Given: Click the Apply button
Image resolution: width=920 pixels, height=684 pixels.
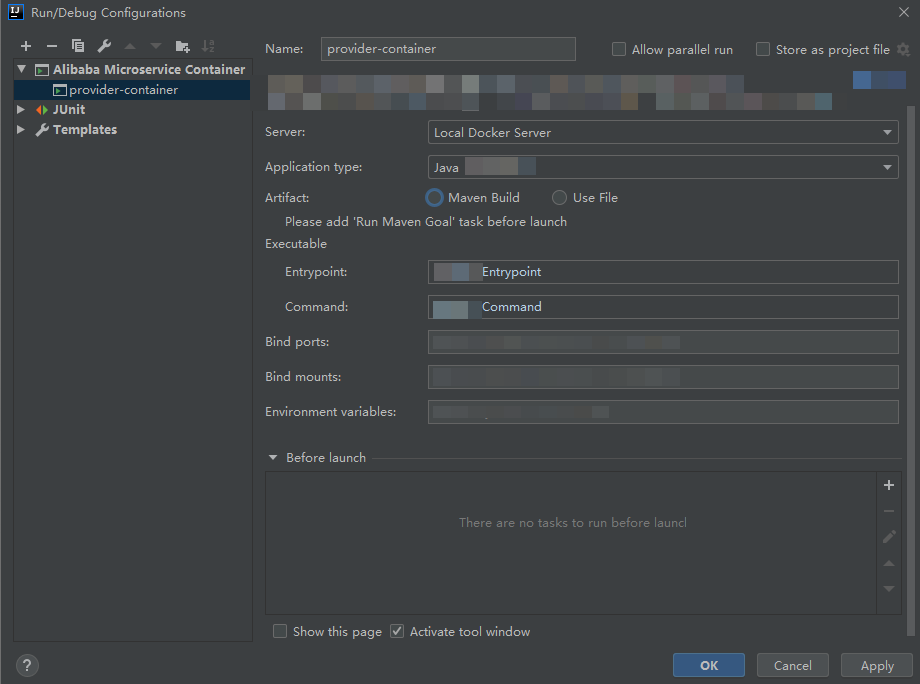Looking at the screenshot, I should click(877, 665).
